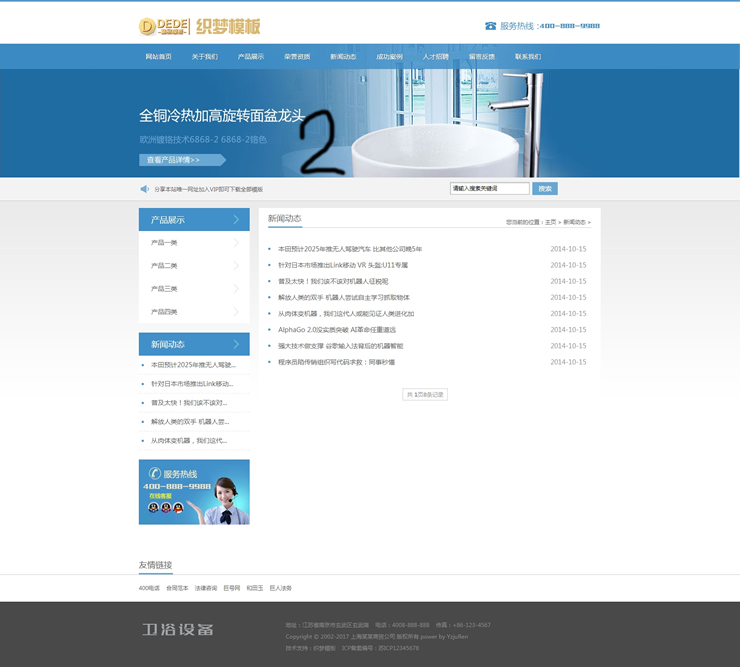Open 关于我们 in the navigation bar
This screenshot has width=740, height=667.
click(204, 57)
